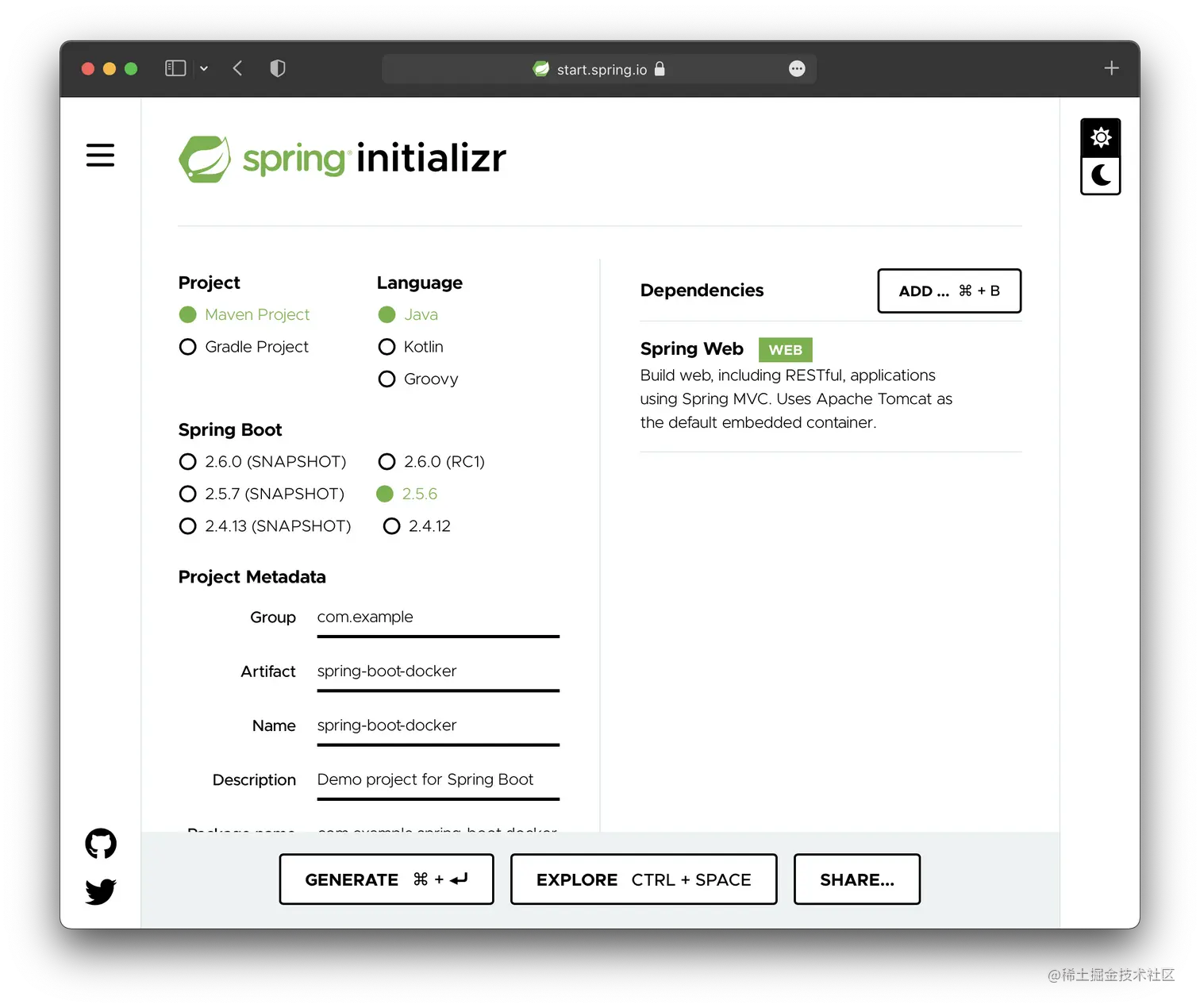This screenshot has height=1008, width=1200.
Task: Click ADD dependencies button
Action: [x=949, y=290]
